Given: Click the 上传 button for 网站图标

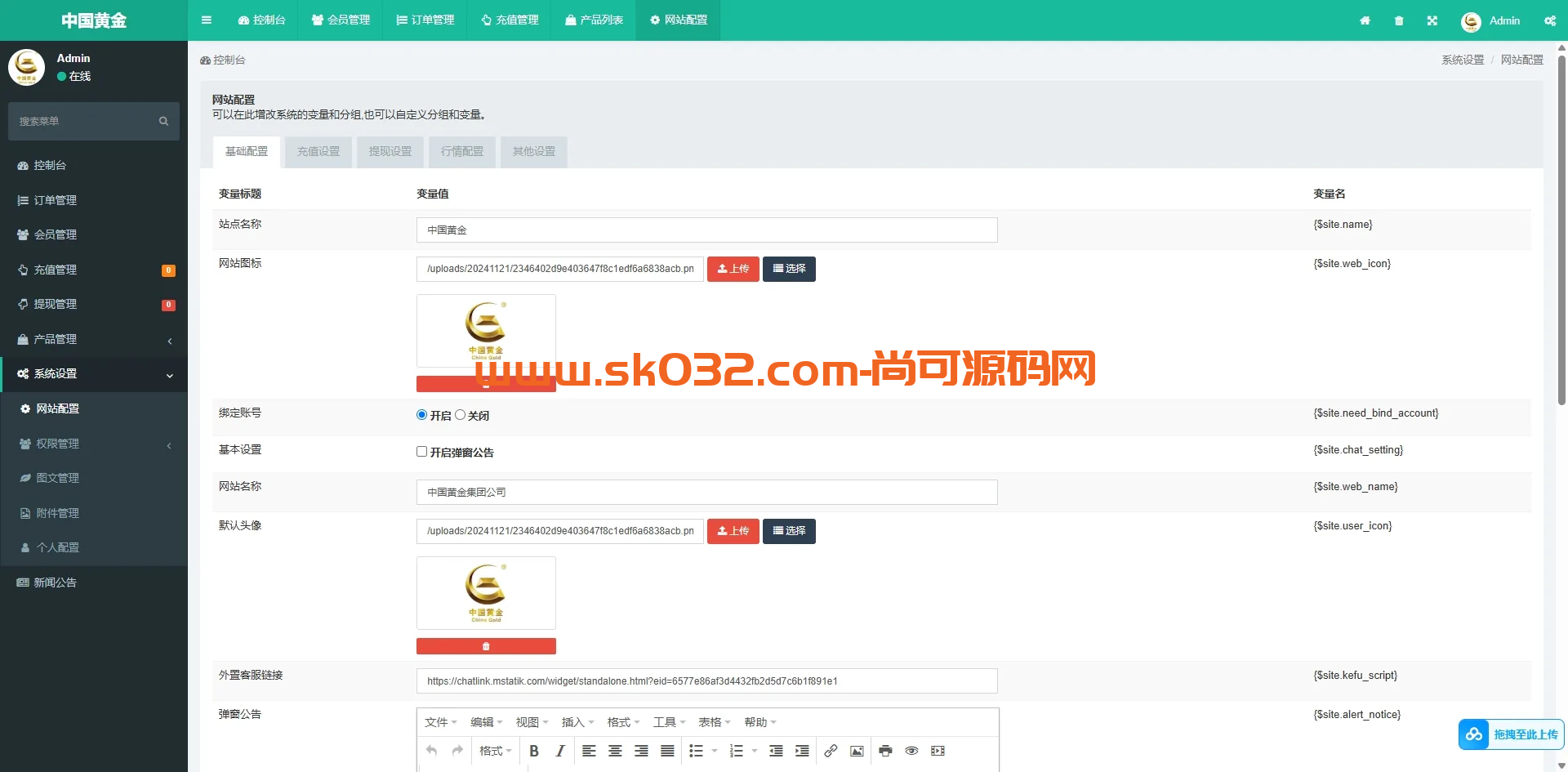Looking at the screenshot, I should pos(733,269).
